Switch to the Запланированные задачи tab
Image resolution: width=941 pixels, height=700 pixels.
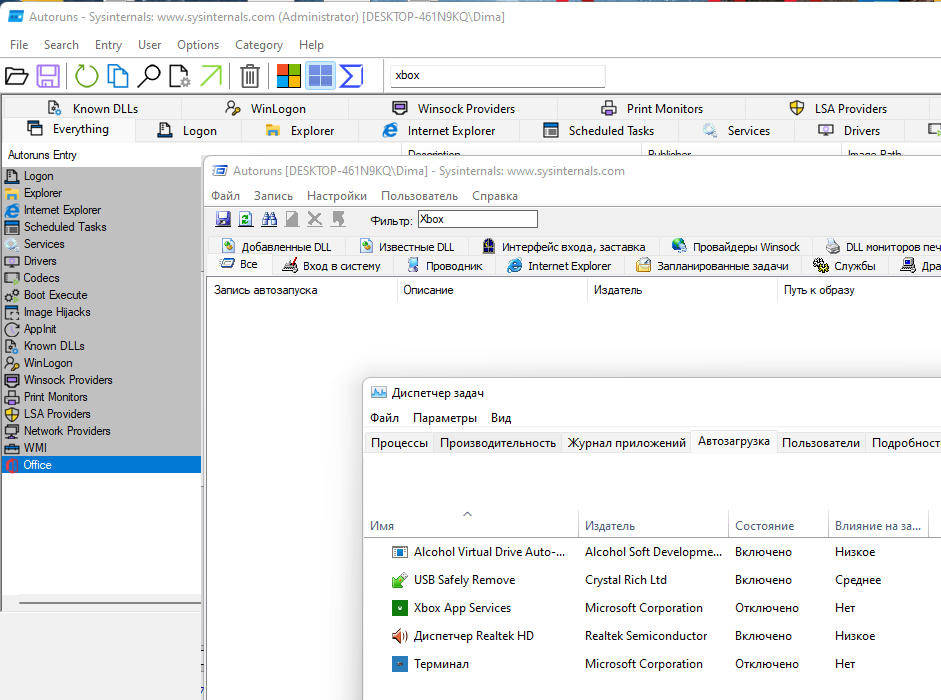tap(712, 265)
